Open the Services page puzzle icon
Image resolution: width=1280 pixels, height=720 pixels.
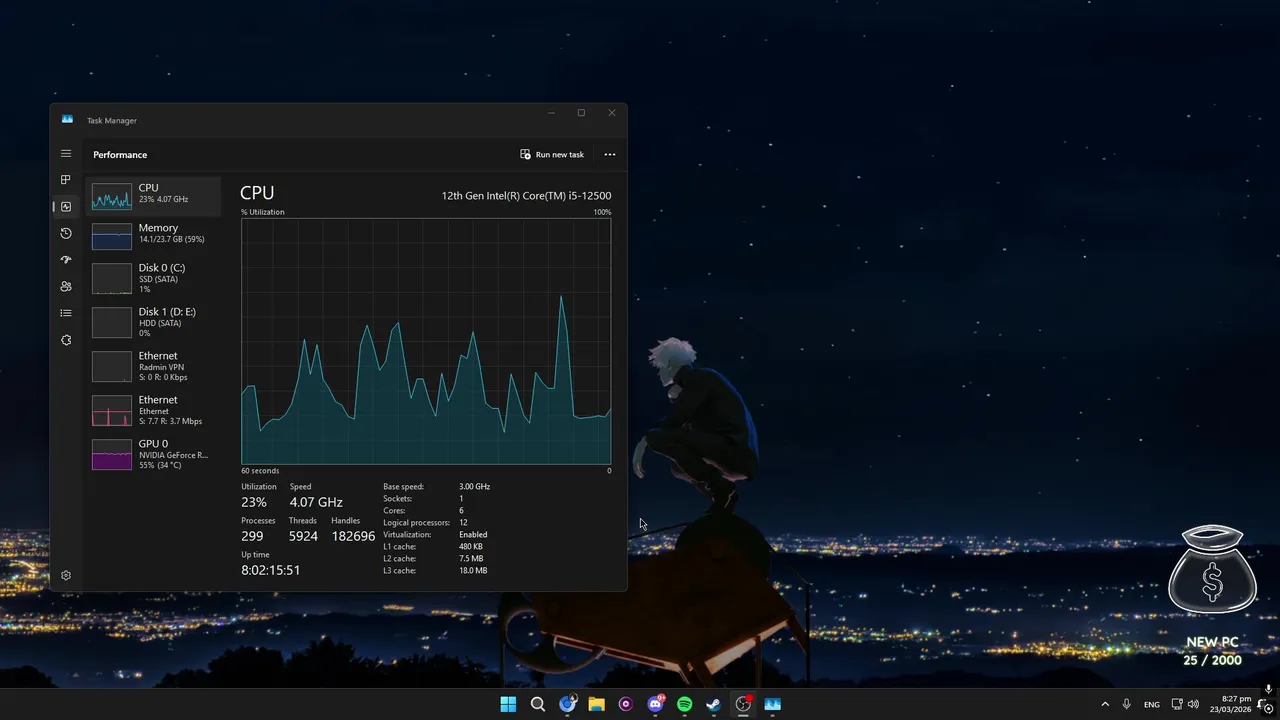[x=66, y=340]
